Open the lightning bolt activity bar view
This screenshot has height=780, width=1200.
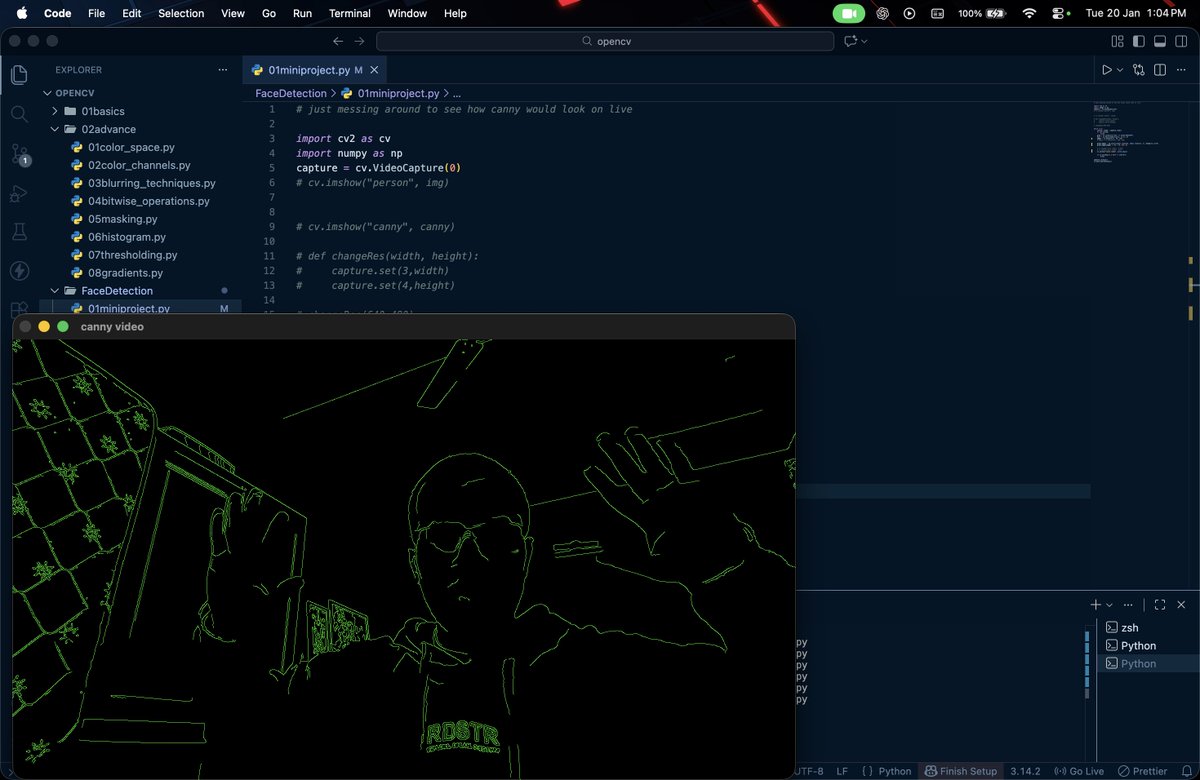pyautogui.click(x=19, y=271)
